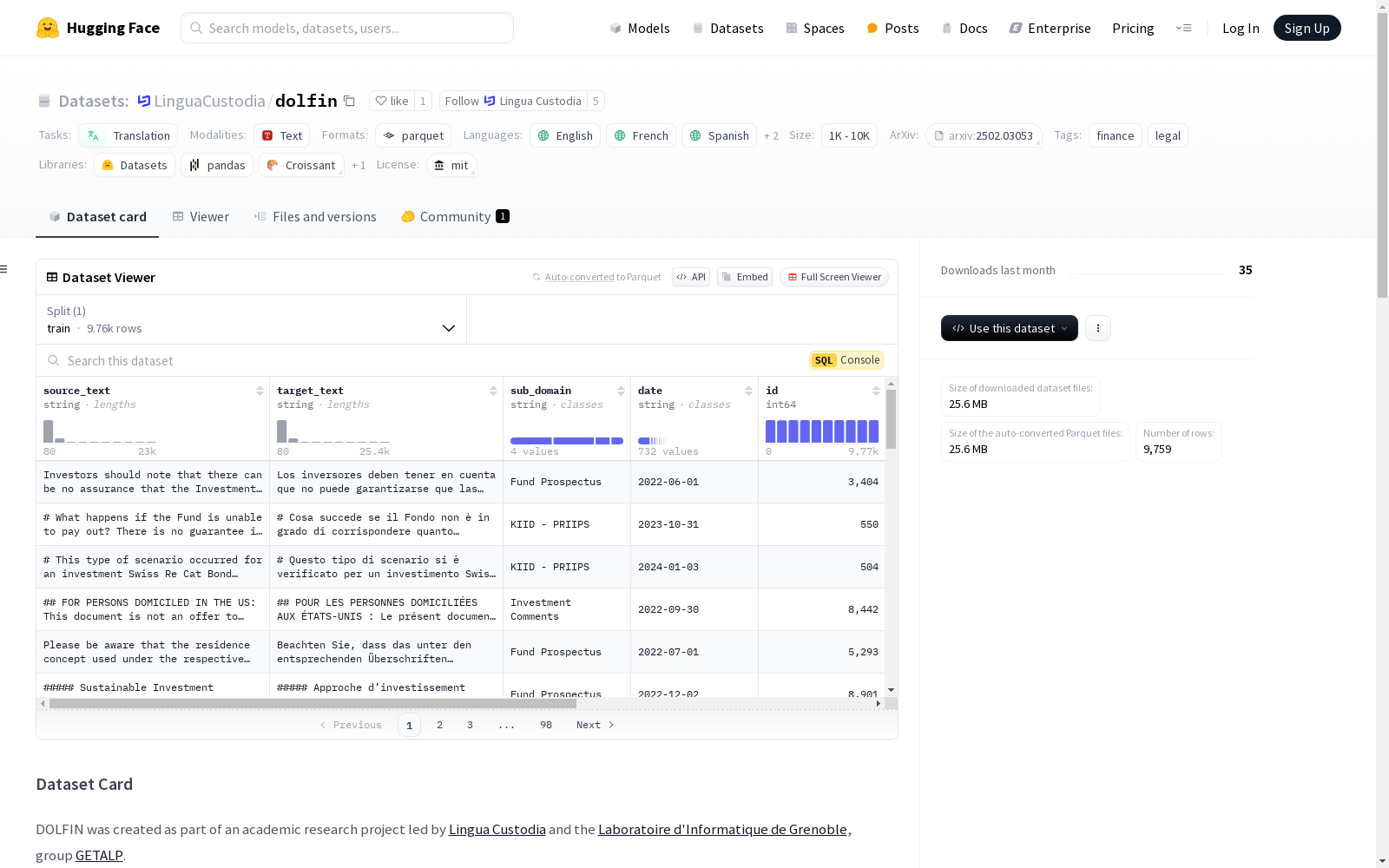The image size is (1389, 868).
Task: Open the Pricing page
Action: [x=1133, y=28]
